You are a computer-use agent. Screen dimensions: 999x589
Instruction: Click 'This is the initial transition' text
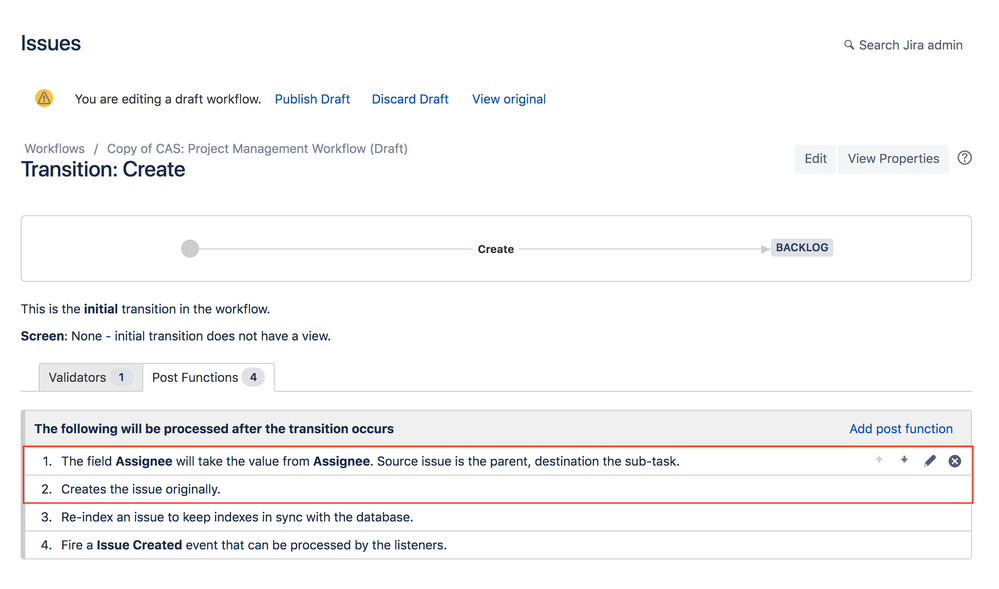click(x=145, y=309)
